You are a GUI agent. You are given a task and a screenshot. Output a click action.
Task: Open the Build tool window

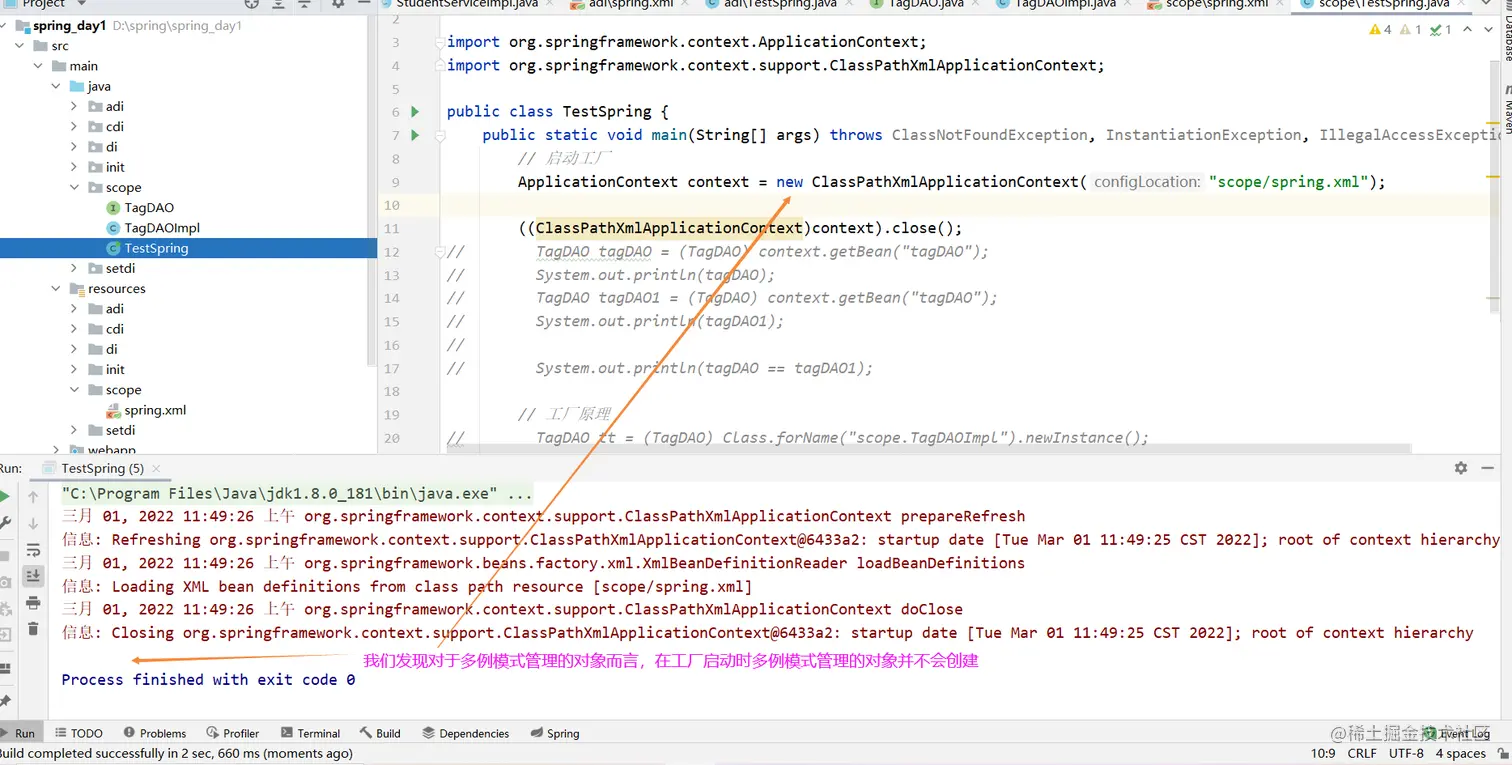tap(380, 733)
